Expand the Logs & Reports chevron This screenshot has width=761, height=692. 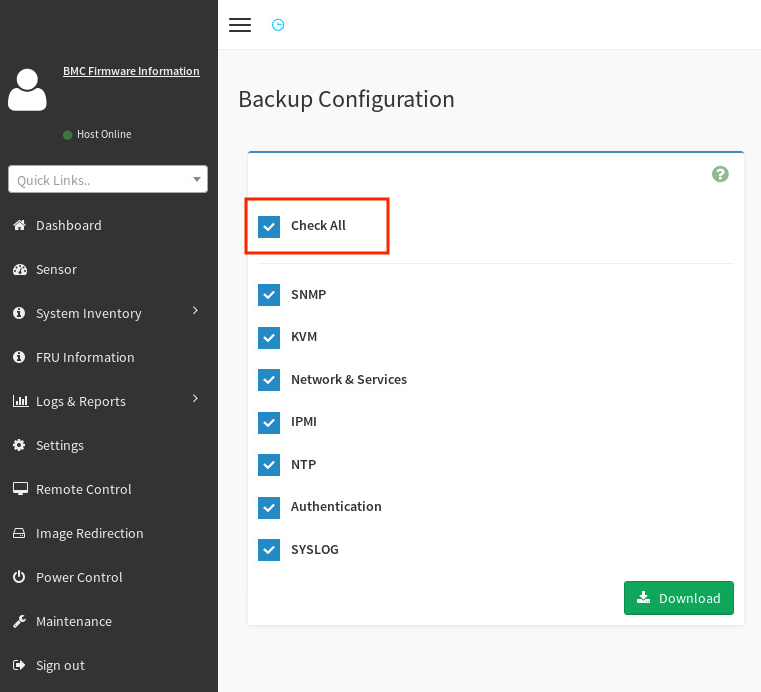point(195,400)
